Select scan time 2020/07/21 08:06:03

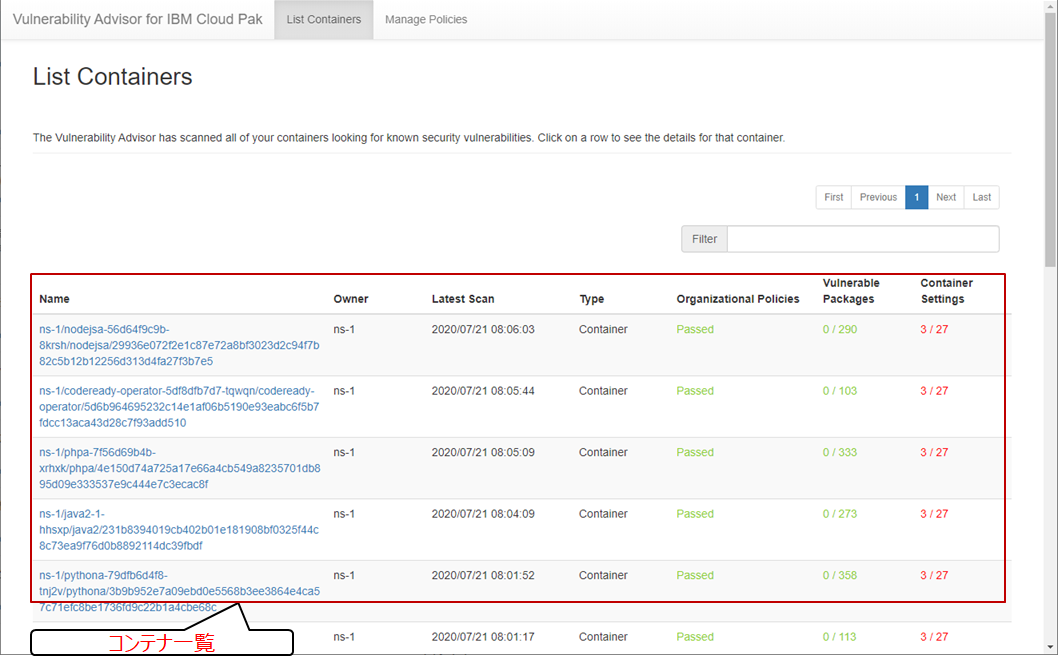483,329
